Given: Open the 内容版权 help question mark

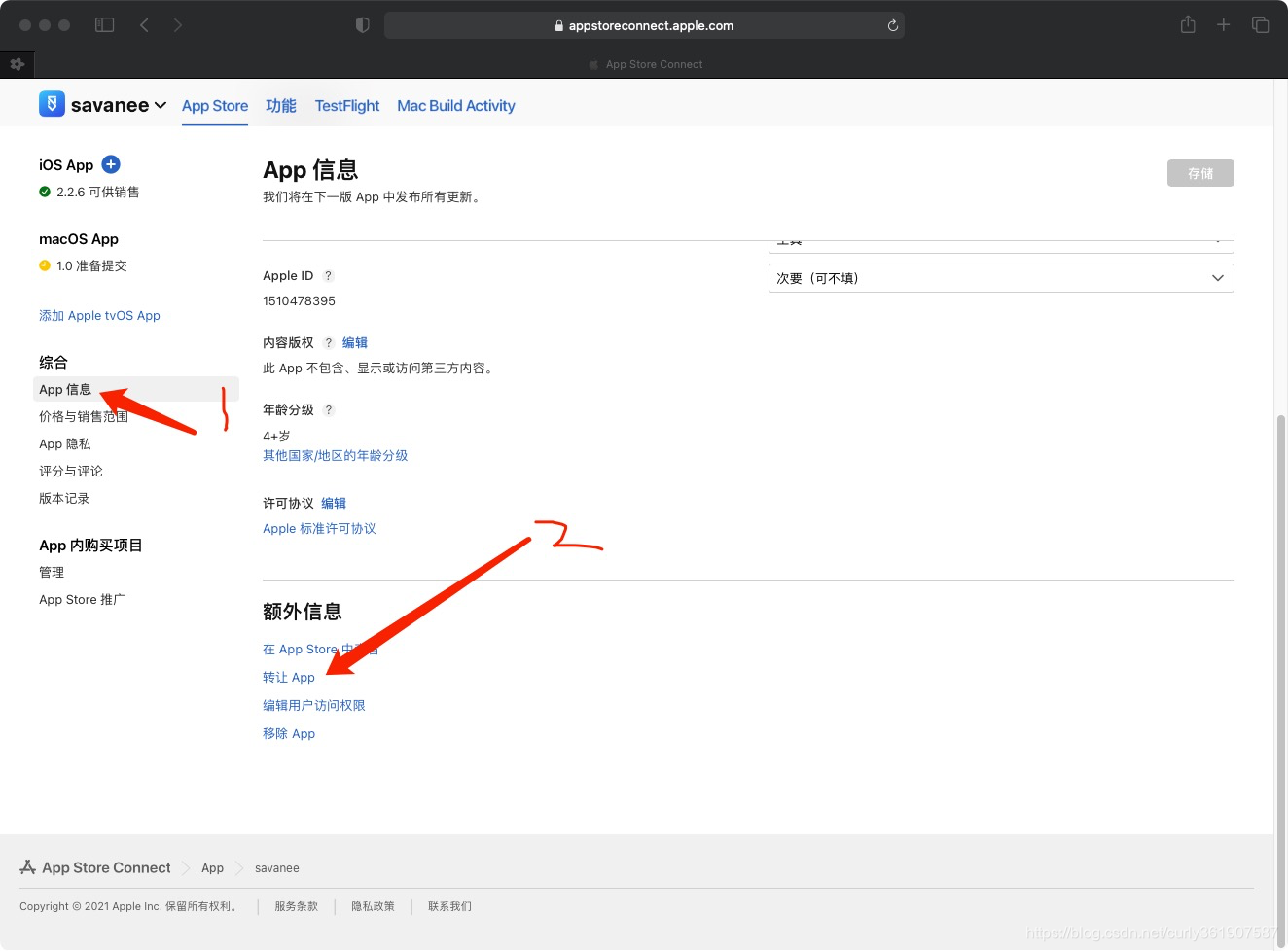Looking at the screenshot, I should 329,343.
